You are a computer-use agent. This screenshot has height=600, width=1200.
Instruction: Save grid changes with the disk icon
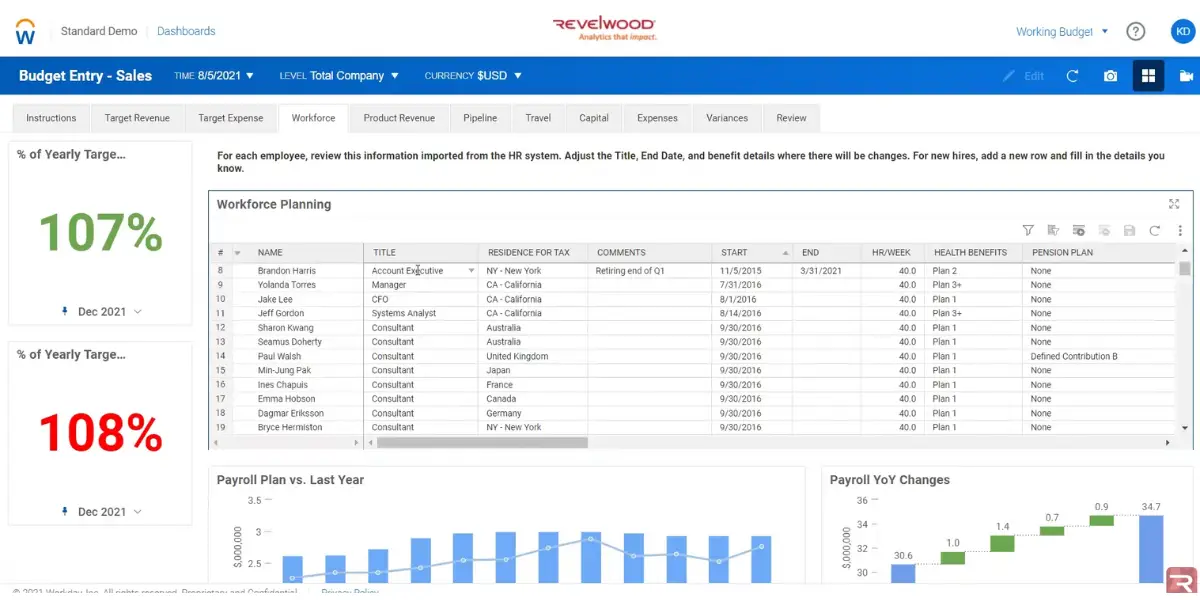[x=1129, y=230]
